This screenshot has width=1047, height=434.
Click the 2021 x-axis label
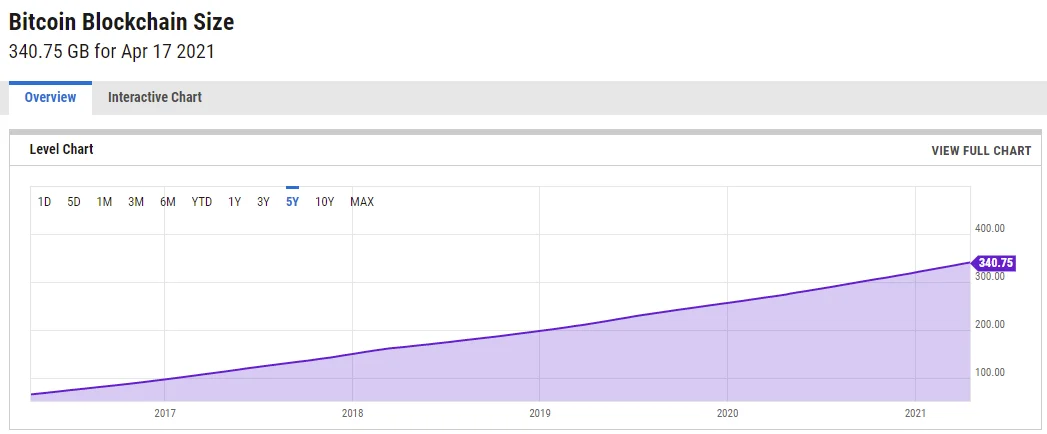coord(915,413)
